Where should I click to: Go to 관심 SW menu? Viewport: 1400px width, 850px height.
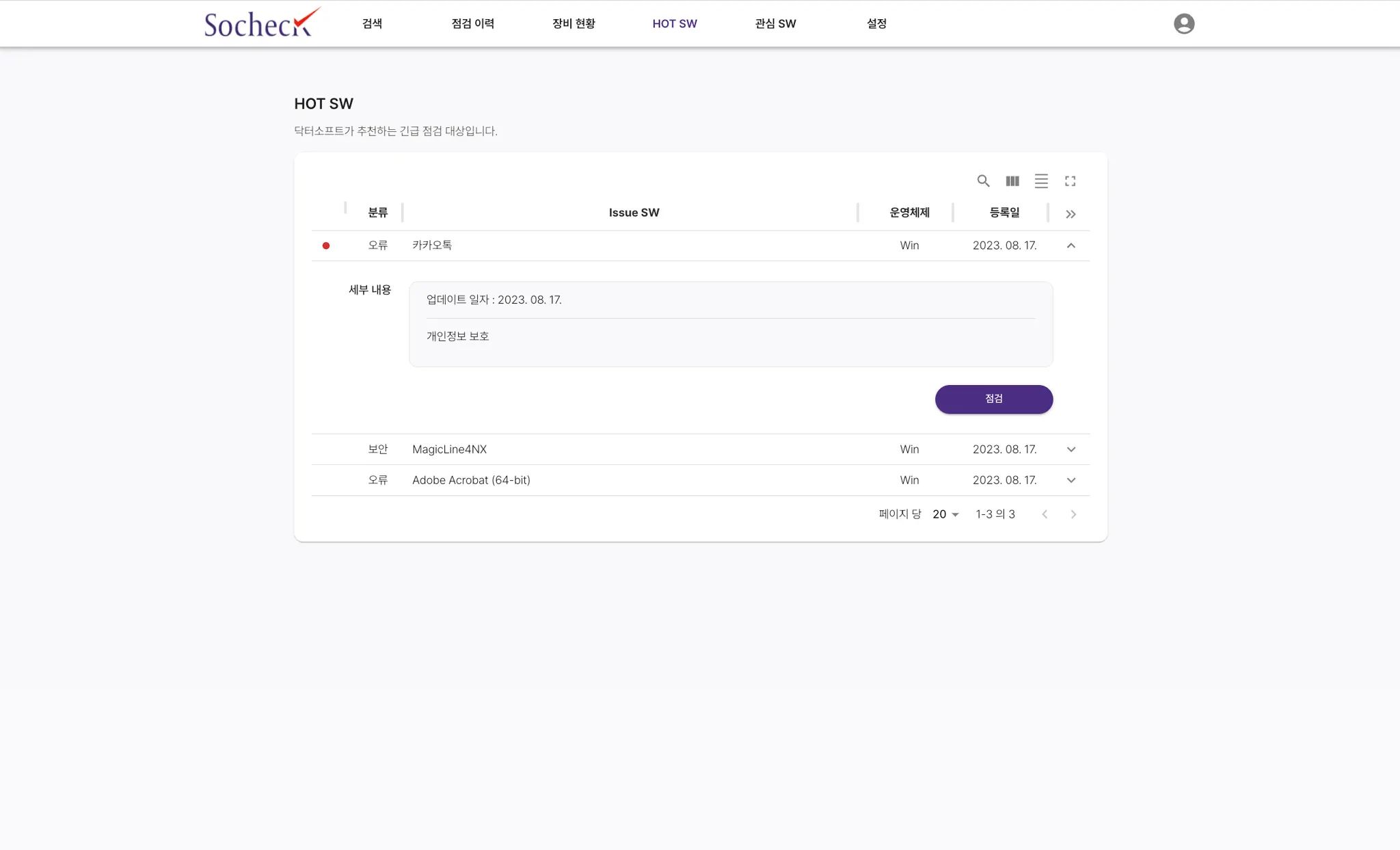point(775,24)
